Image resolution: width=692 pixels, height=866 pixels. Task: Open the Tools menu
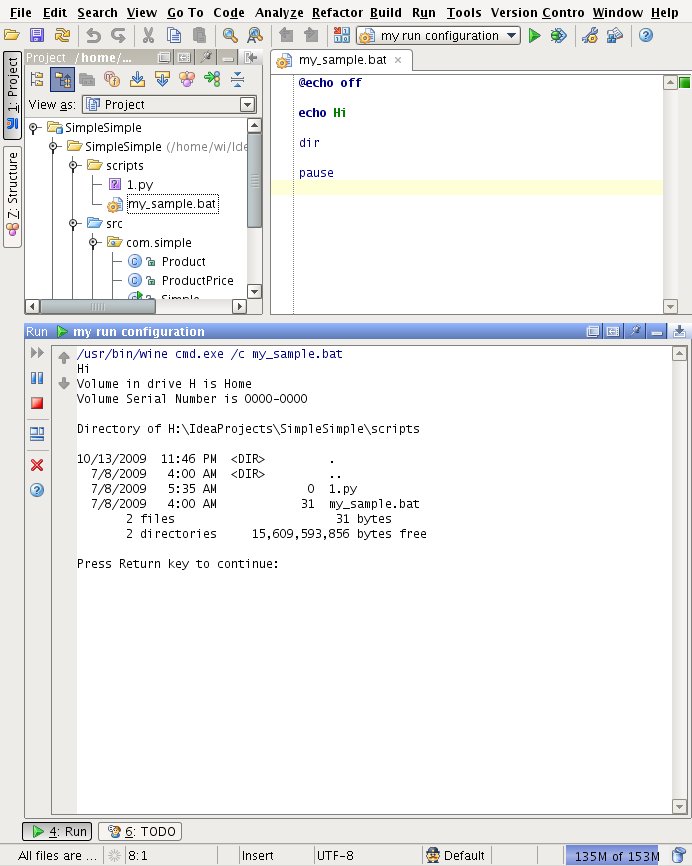pyautogui.click(x=464, y=13)
